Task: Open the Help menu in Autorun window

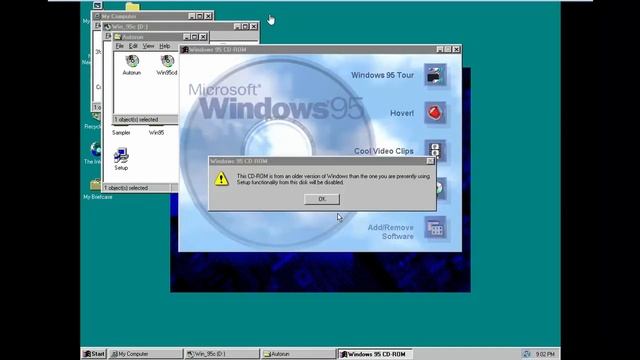Action: (164, 46)
